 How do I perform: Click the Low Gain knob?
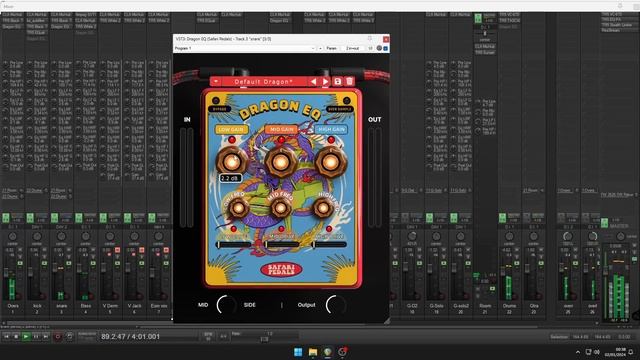[231, 162]
